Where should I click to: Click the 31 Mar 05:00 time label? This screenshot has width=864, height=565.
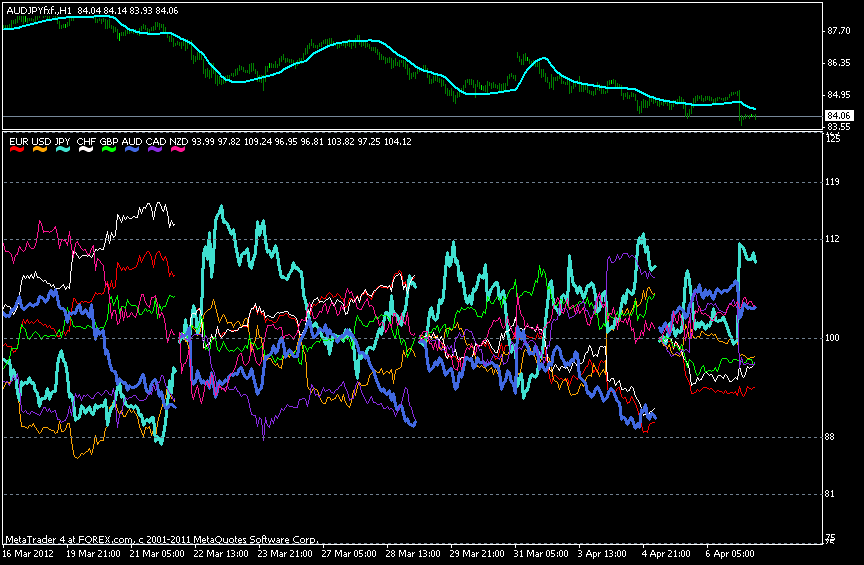click(x=541, y=554)
